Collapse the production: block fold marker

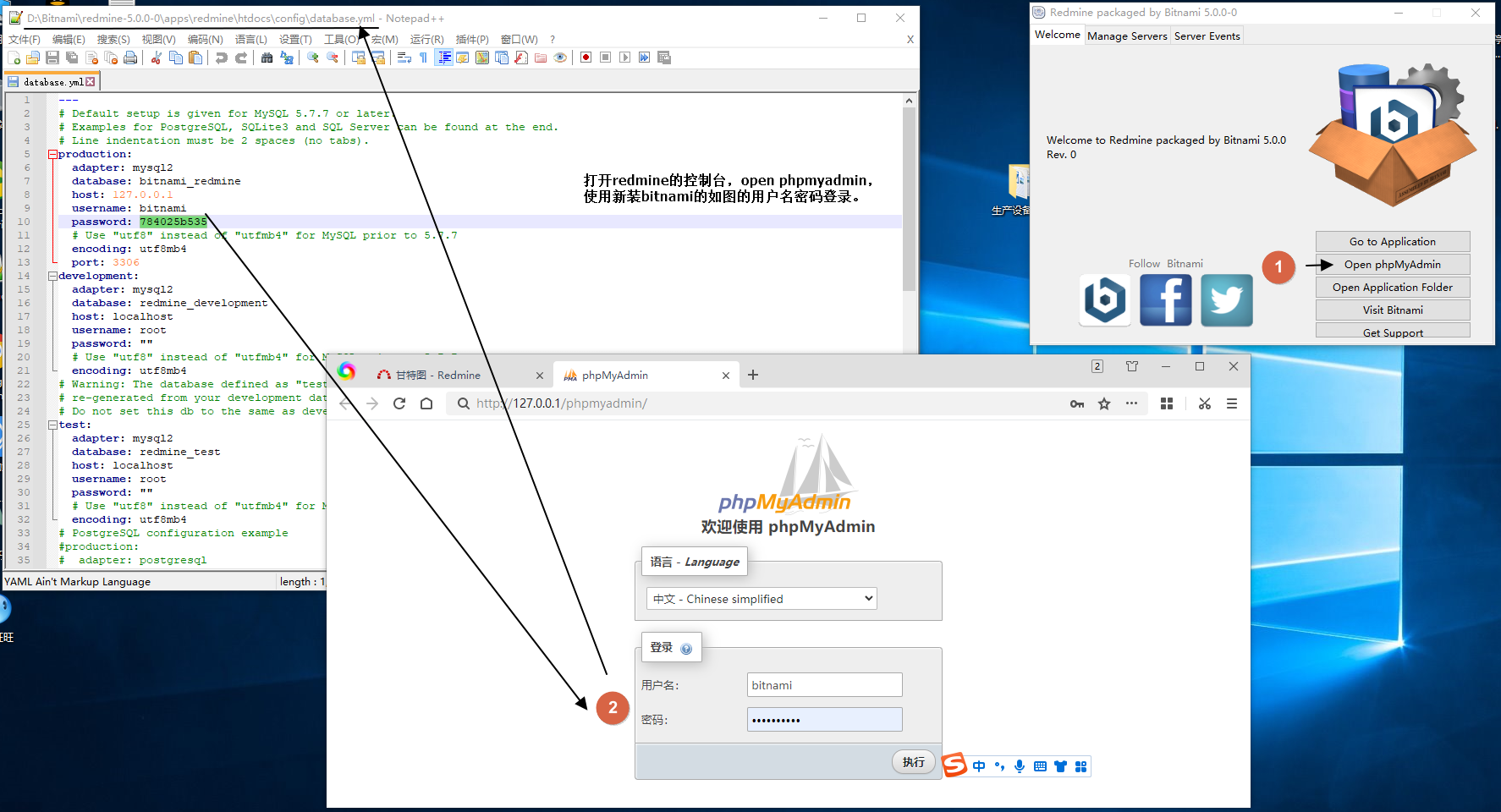point(52,154)
